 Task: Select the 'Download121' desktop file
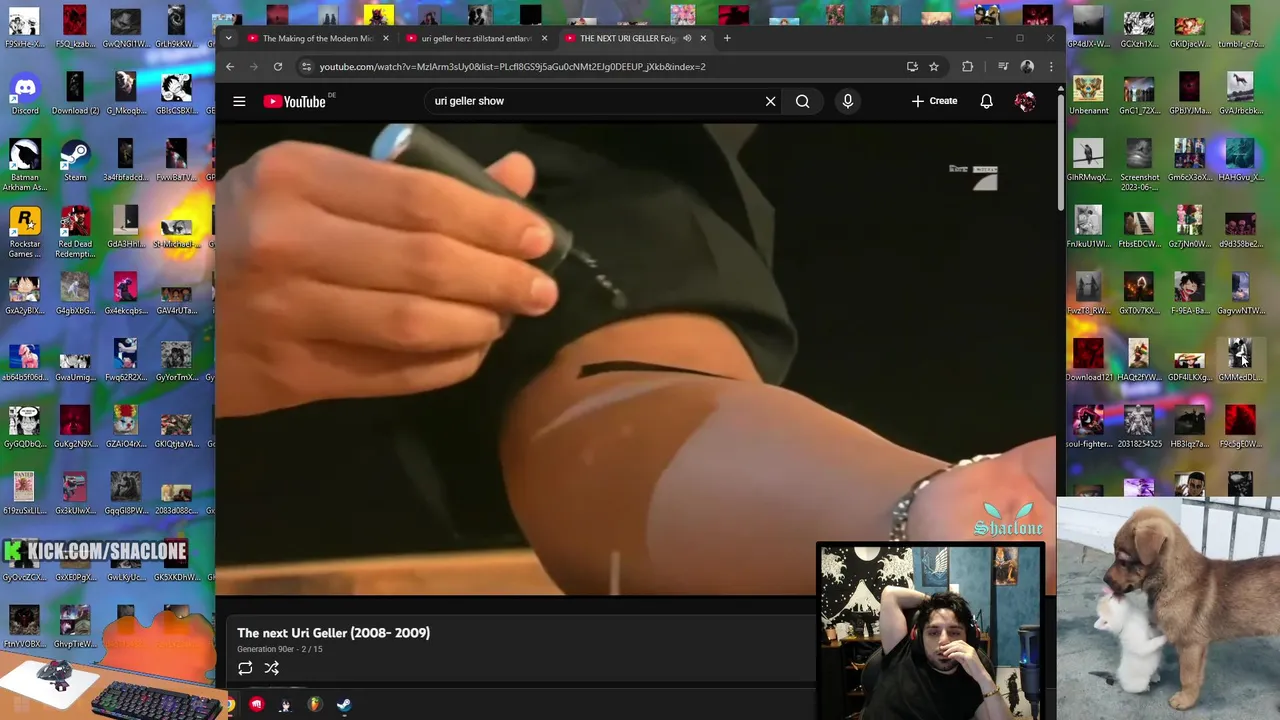[x=1088, y=361]
